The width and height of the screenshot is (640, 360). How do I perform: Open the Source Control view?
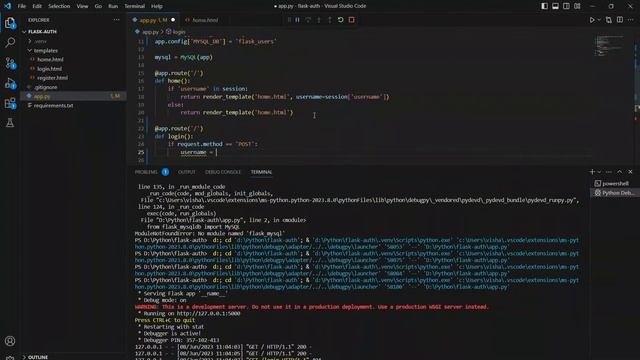pos(10,63)
